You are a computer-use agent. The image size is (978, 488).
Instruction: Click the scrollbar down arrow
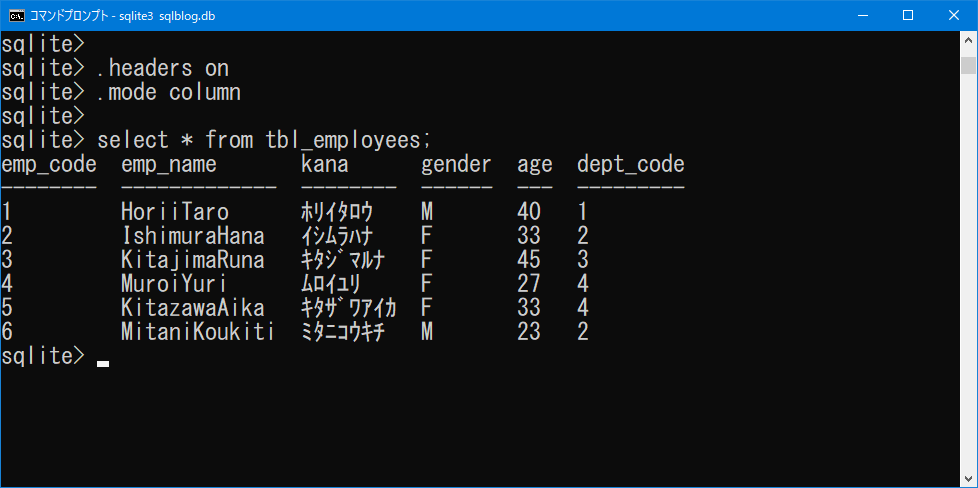pos(968,478)
